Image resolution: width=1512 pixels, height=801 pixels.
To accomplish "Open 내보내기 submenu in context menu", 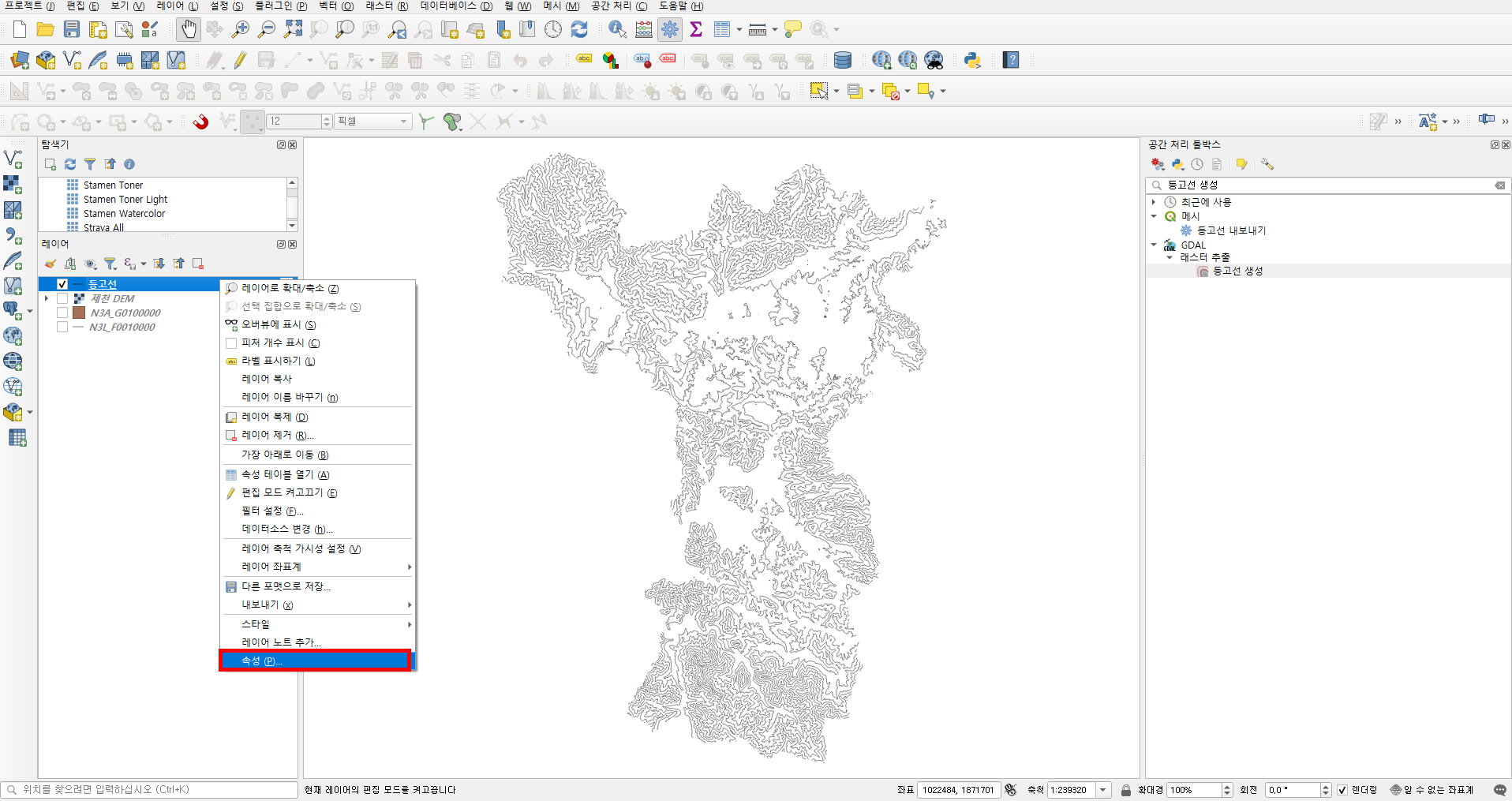I will pyautogui.click(x=317, y=604).
